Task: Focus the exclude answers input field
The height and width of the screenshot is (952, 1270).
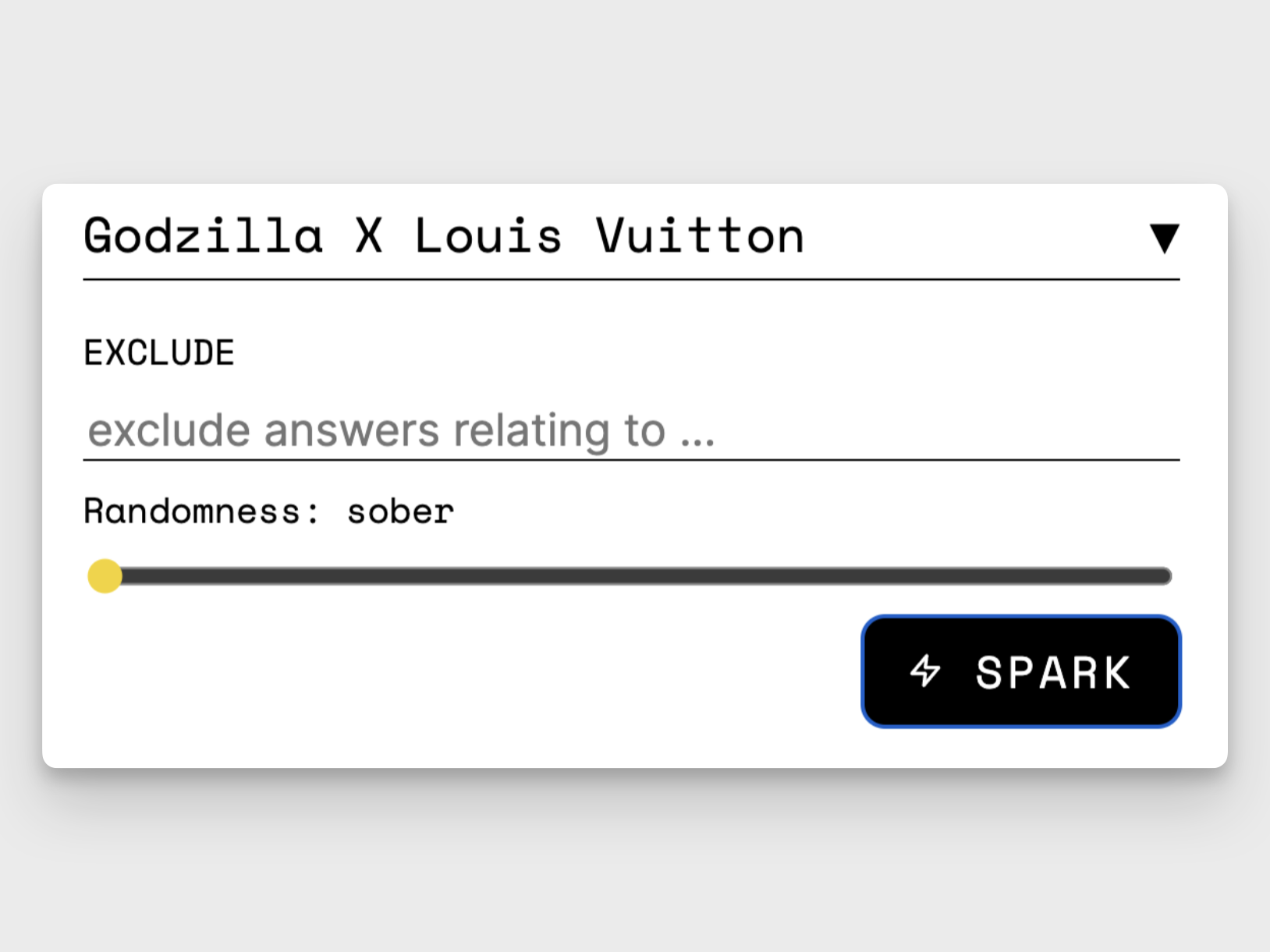Action: coord(630,430)
